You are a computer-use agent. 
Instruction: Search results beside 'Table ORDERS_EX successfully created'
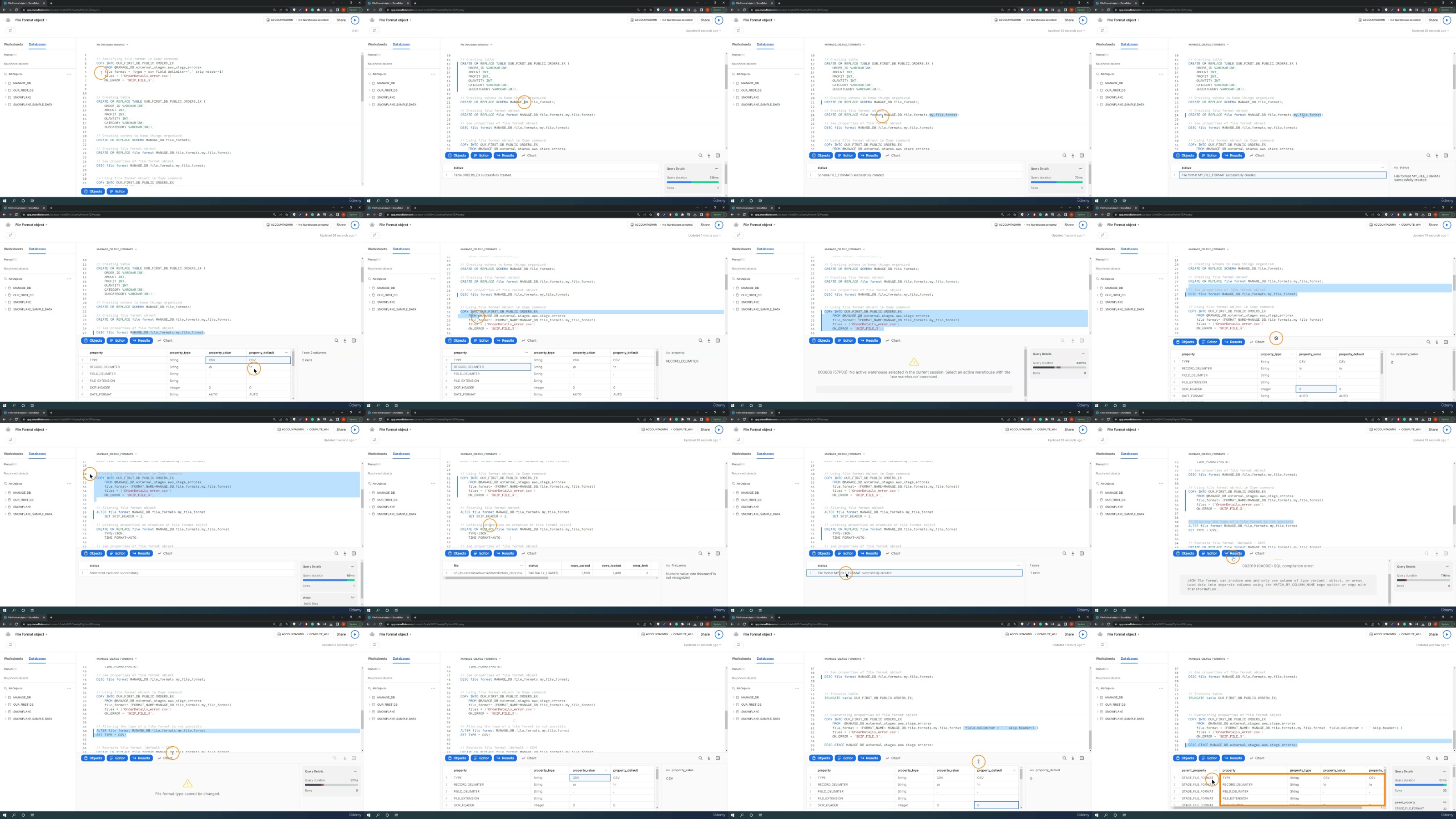[x=700, y=156]
